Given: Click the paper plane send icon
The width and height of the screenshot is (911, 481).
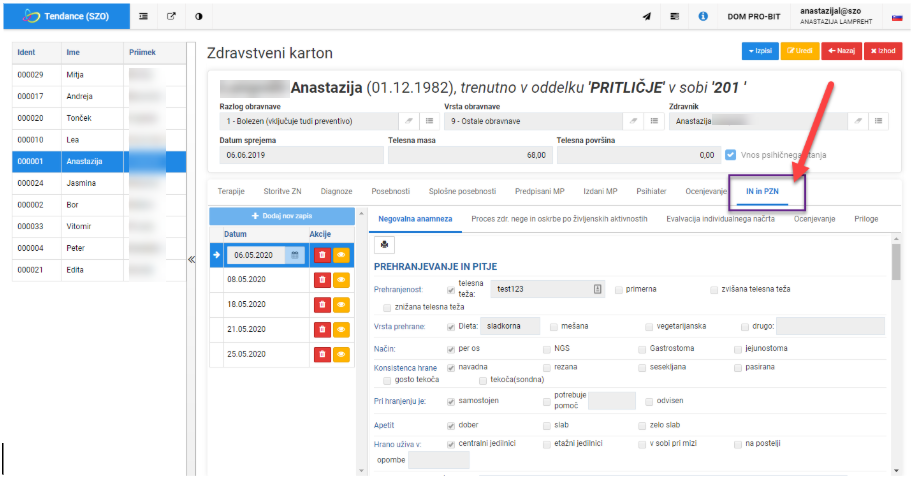Looking at the screenshot, I should tap(647, 16).
